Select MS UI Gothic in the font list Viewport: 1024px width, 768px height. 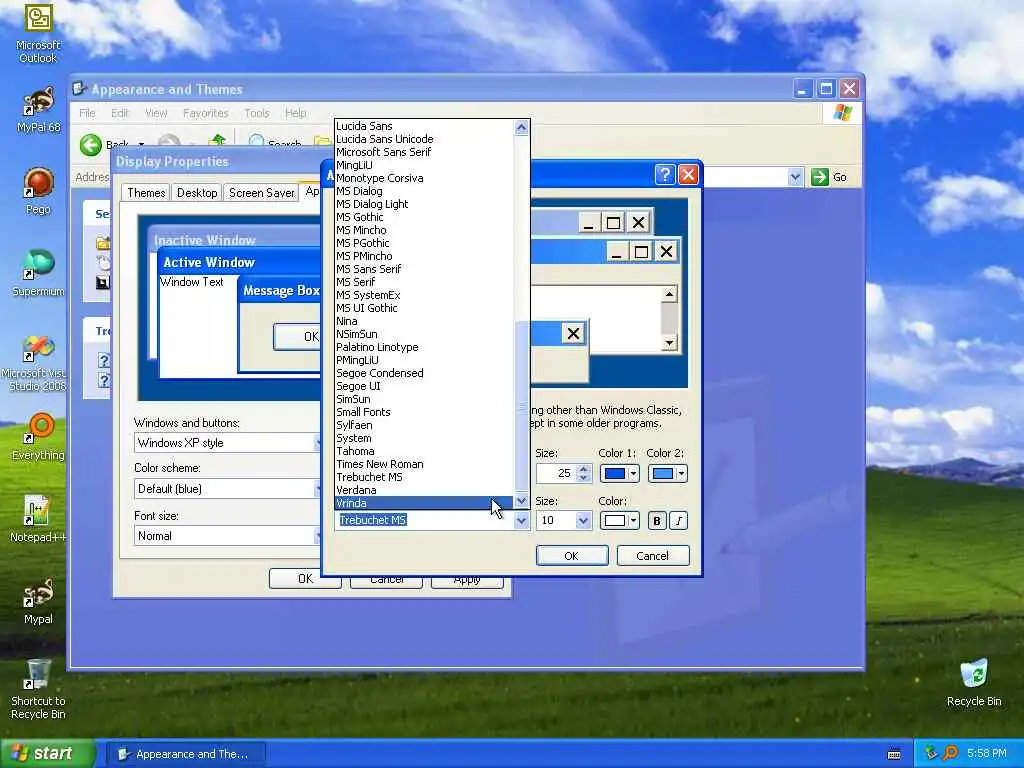tap(424, 308)
